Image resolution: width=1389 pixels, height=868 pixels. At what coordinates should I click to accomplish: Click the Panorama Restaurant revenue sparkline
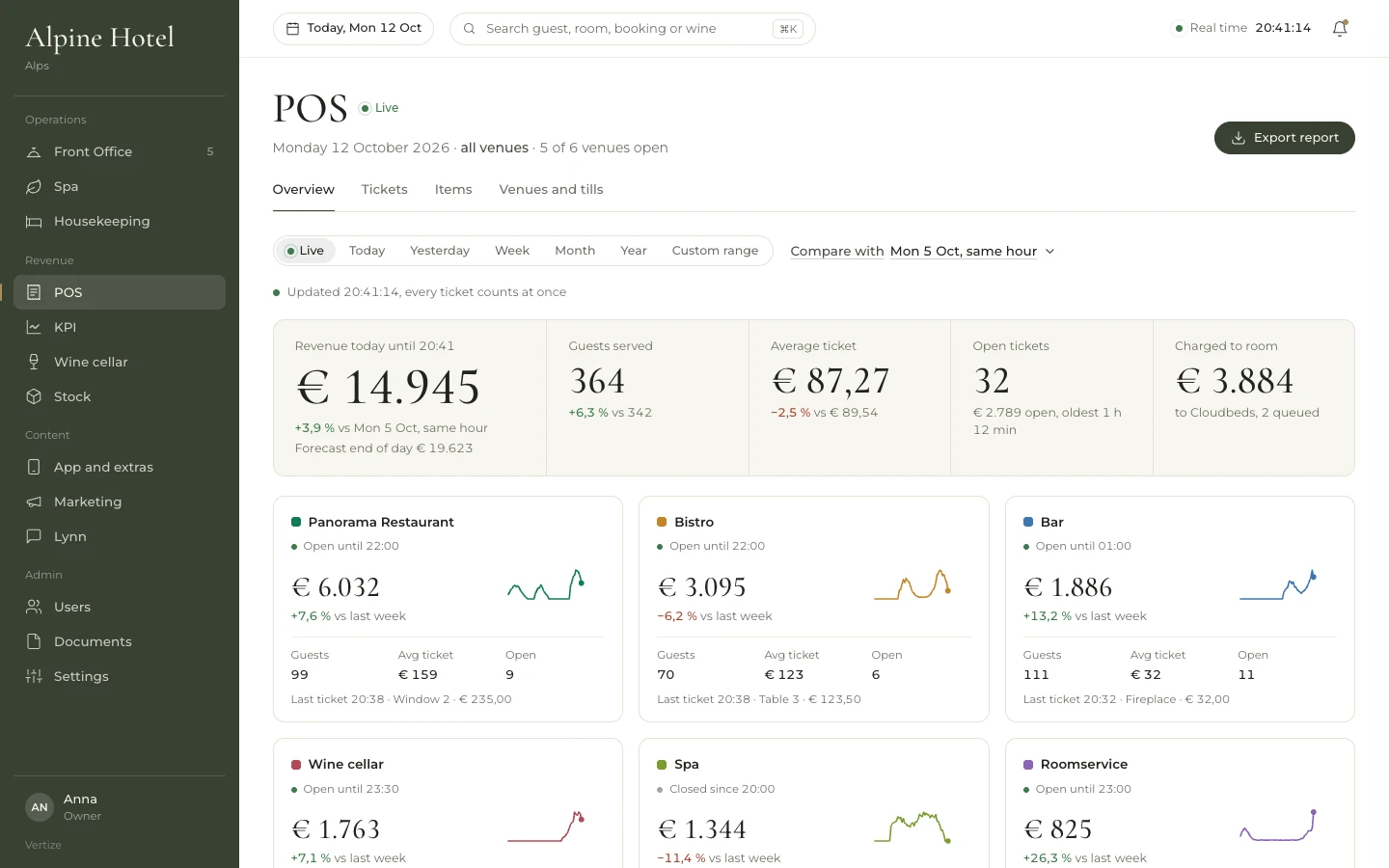tap(546, 585)
